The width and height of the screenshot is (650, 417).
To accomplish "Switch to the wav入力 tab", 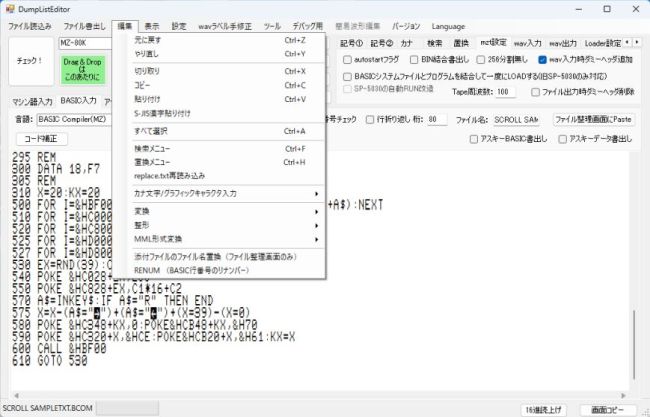I will click(x=528, y=43).
